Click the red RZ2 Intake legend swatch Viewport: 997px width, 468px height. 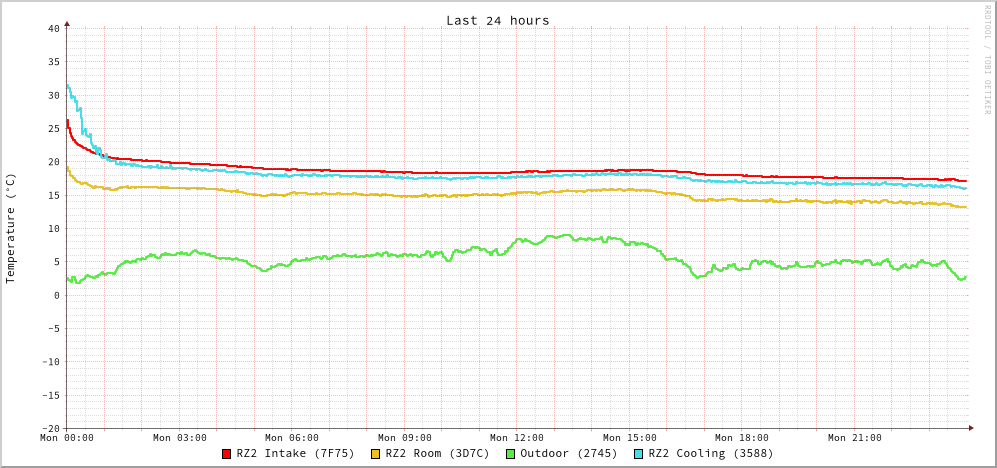227,454
